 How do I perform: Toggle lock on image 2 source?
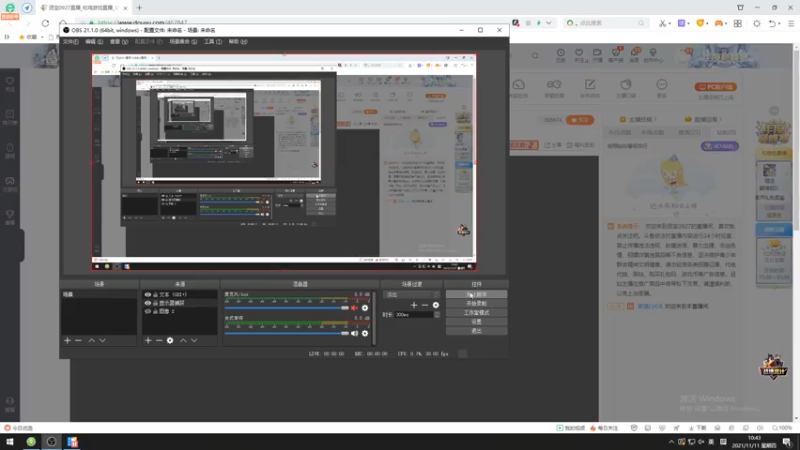click(x=155, y=311)
